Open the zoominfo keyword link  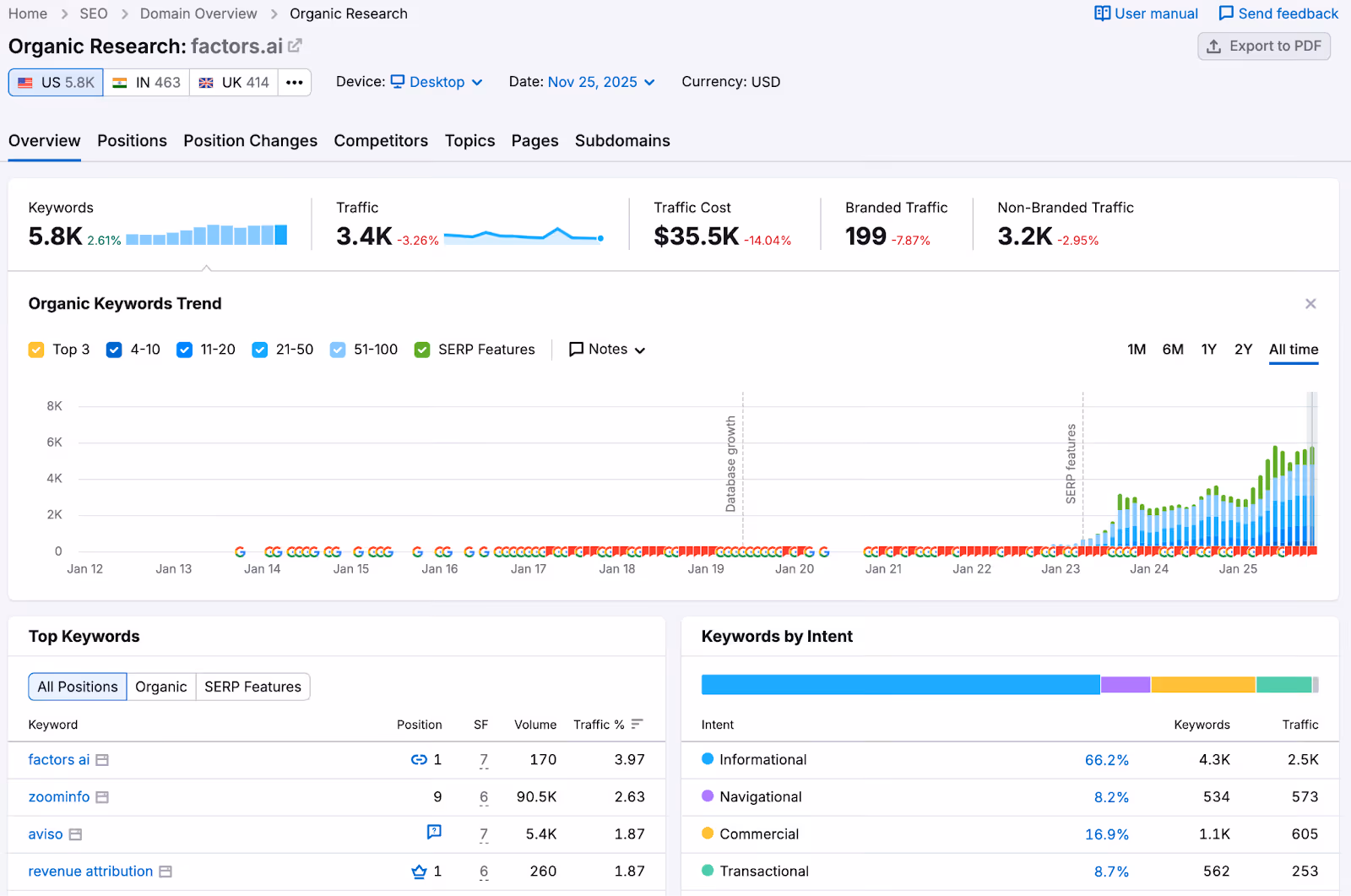(58, 796)
